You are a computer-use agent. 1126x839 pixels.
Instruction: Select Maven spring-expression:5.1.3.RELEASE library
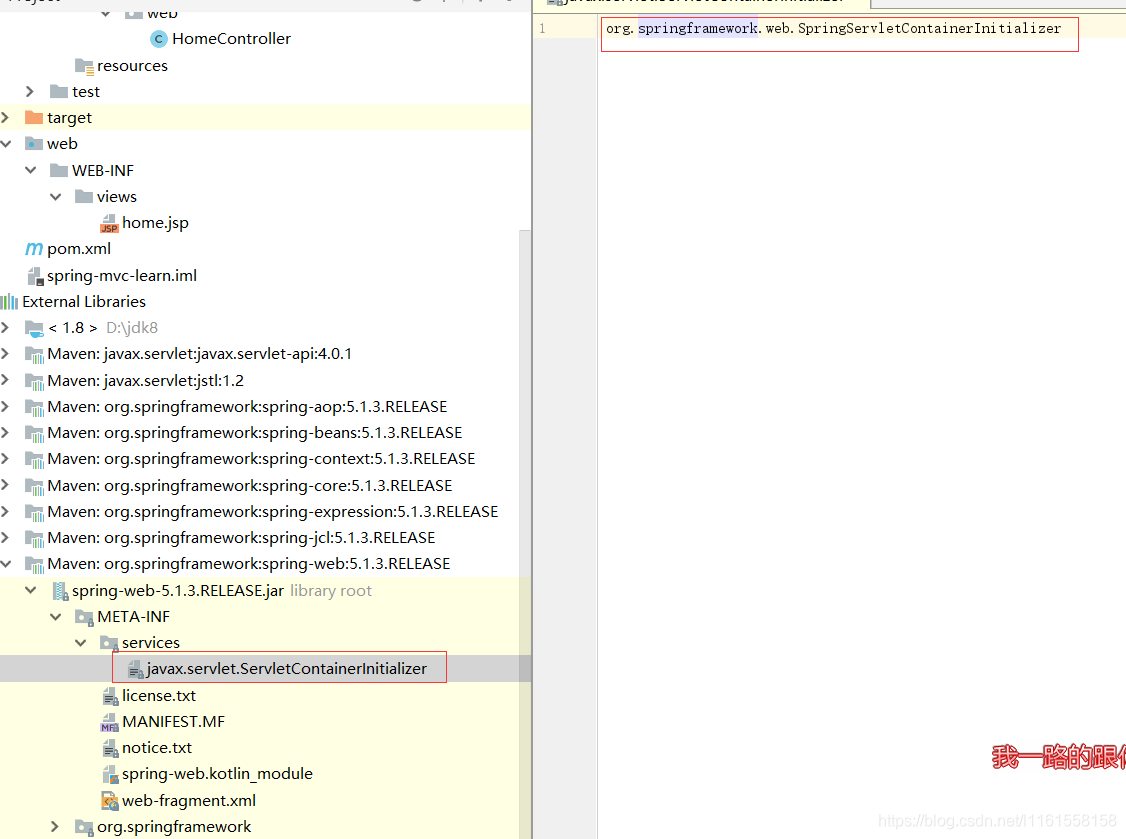click(273, 511)
